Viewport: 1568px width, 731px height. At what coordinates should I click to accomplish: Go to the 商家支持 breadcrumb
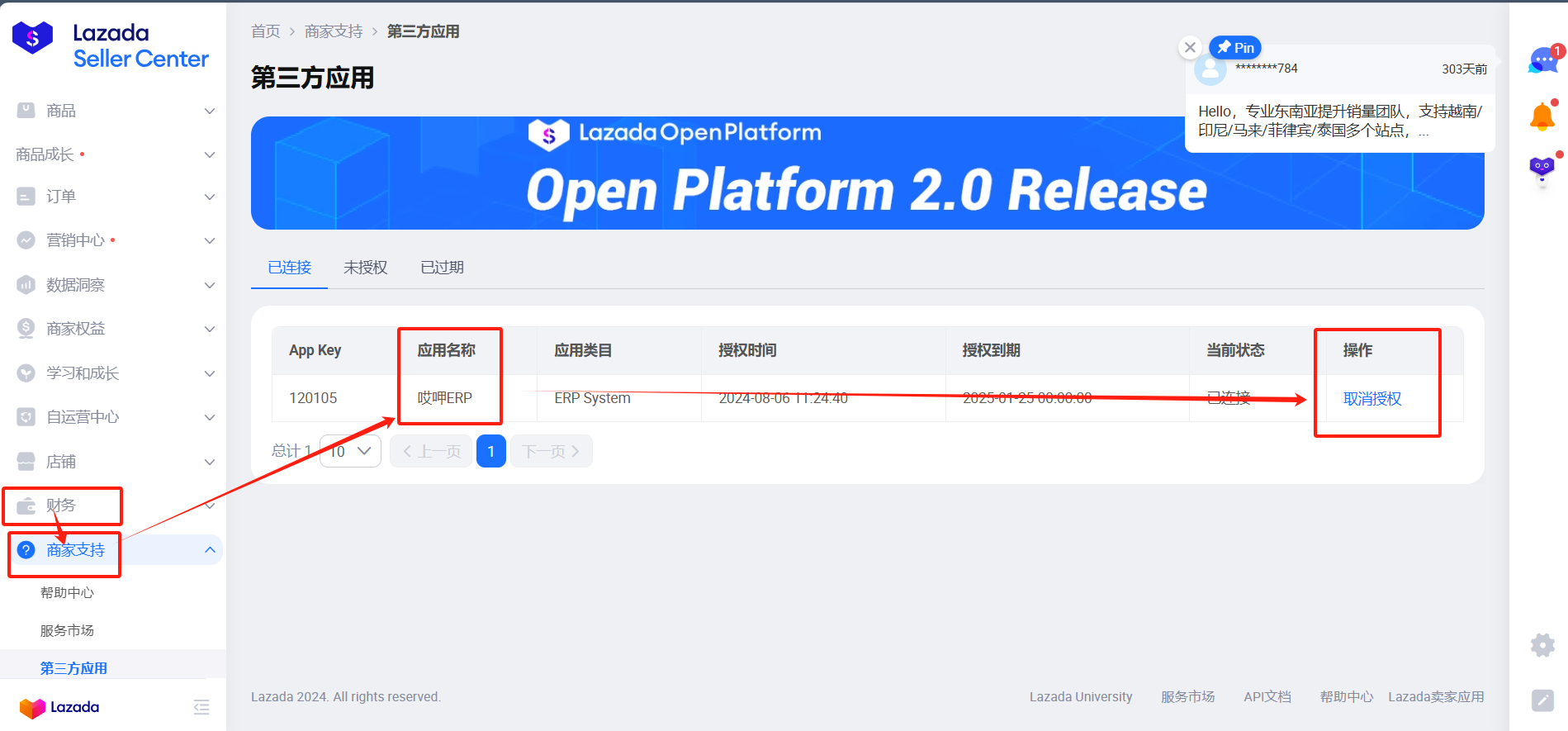point(334,31)
